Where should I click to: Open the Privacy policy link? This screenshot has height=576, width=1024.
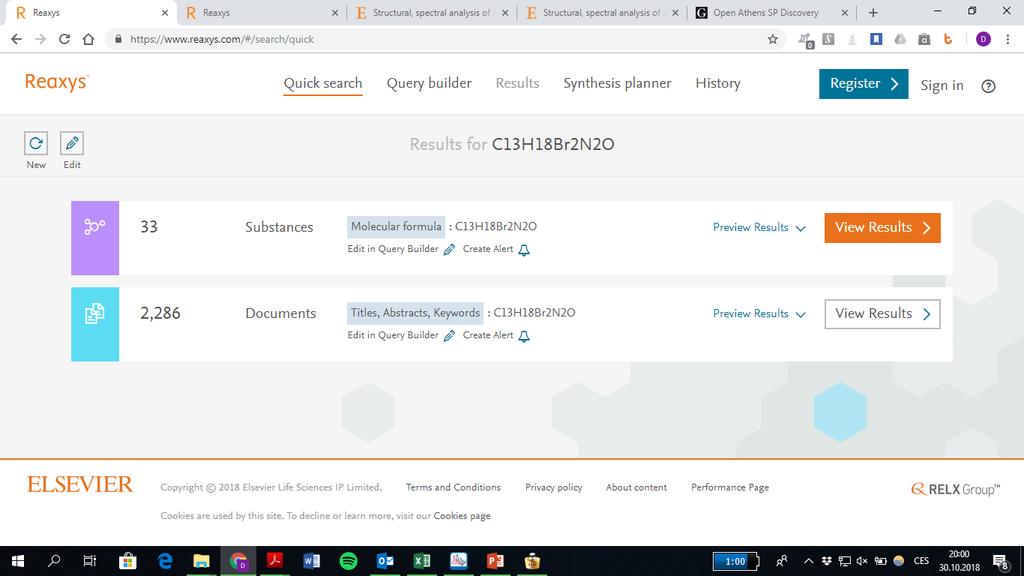click(554, 487)
